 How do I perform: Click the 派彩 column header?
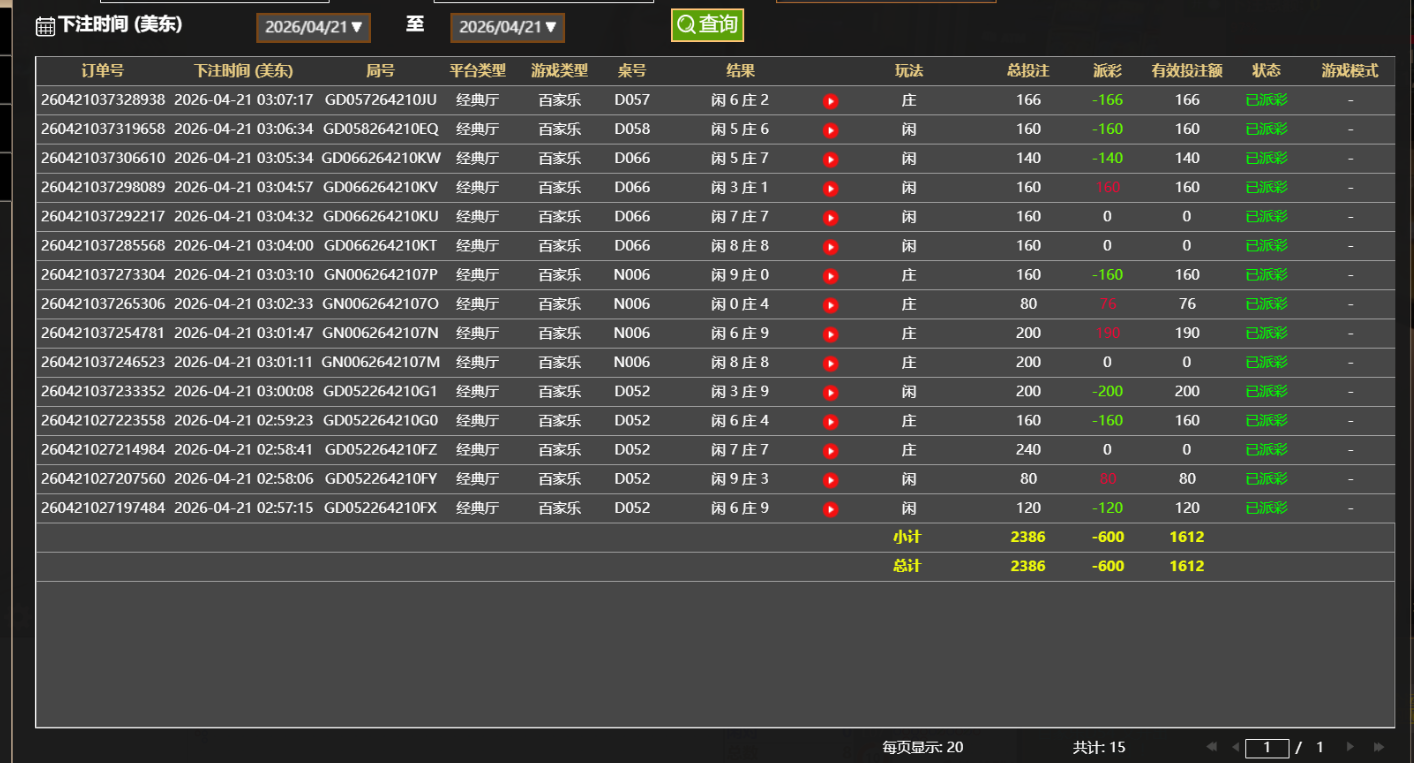1107,71
